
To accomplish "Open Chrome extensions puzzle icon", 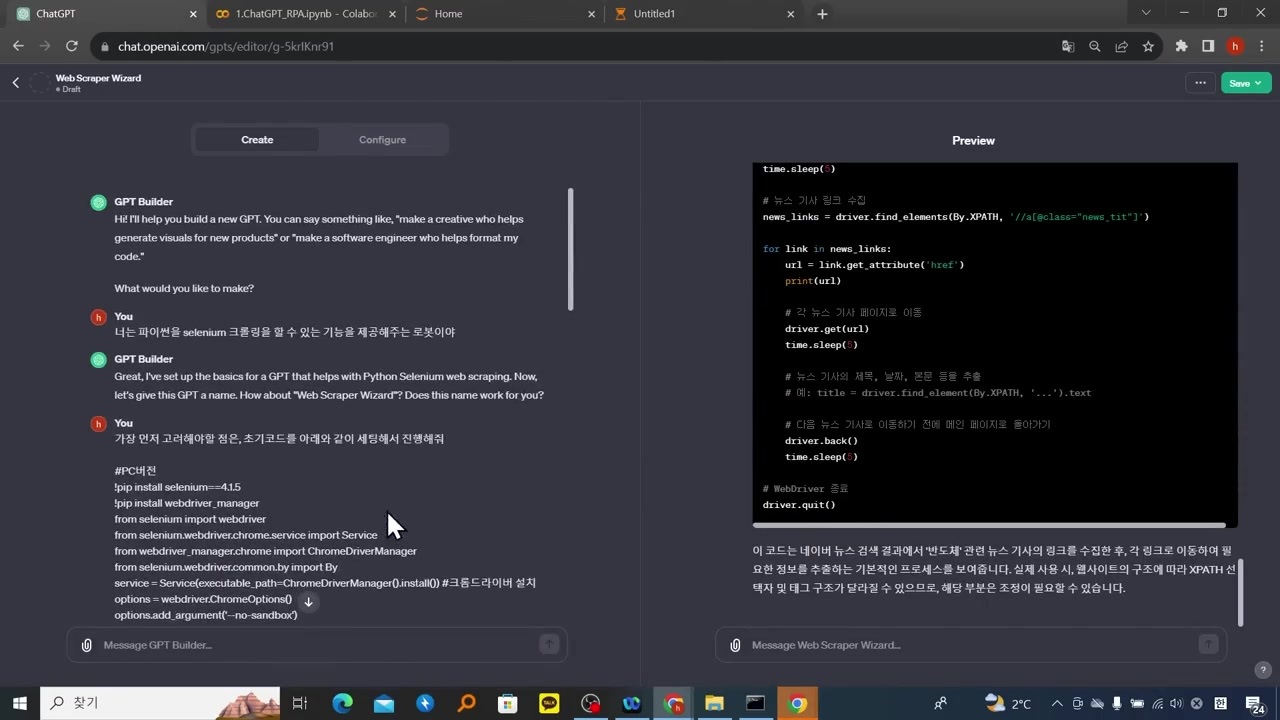I will point(1181,46).
